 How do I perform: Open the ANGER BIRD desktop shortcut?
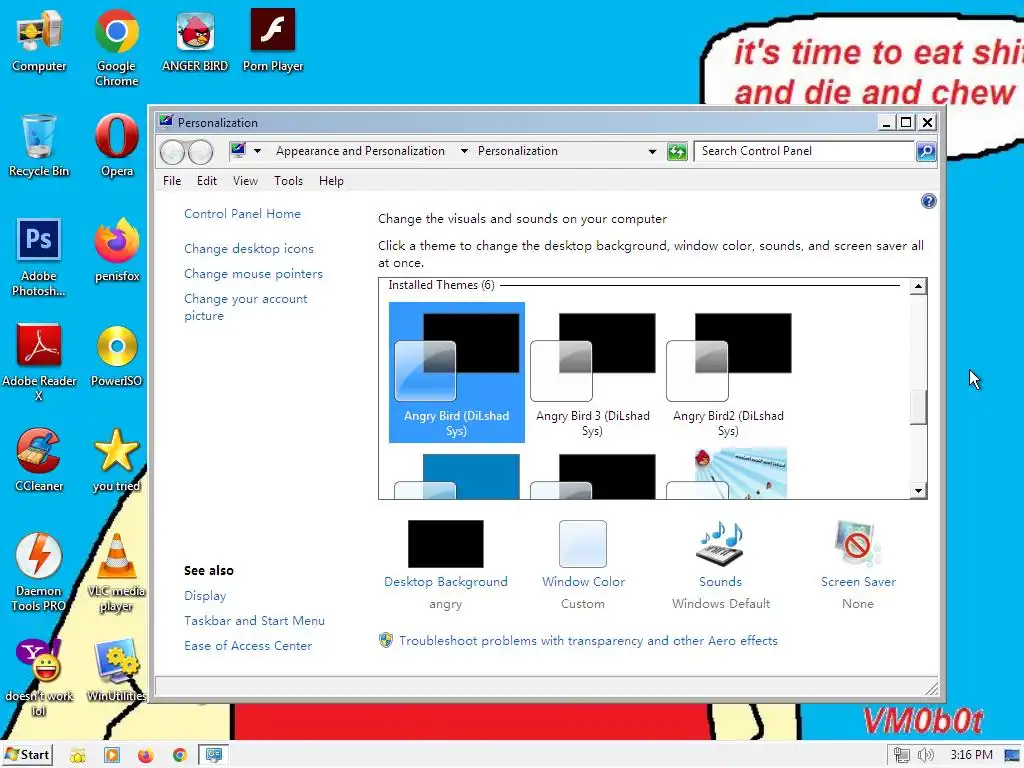tap(195, 40)
